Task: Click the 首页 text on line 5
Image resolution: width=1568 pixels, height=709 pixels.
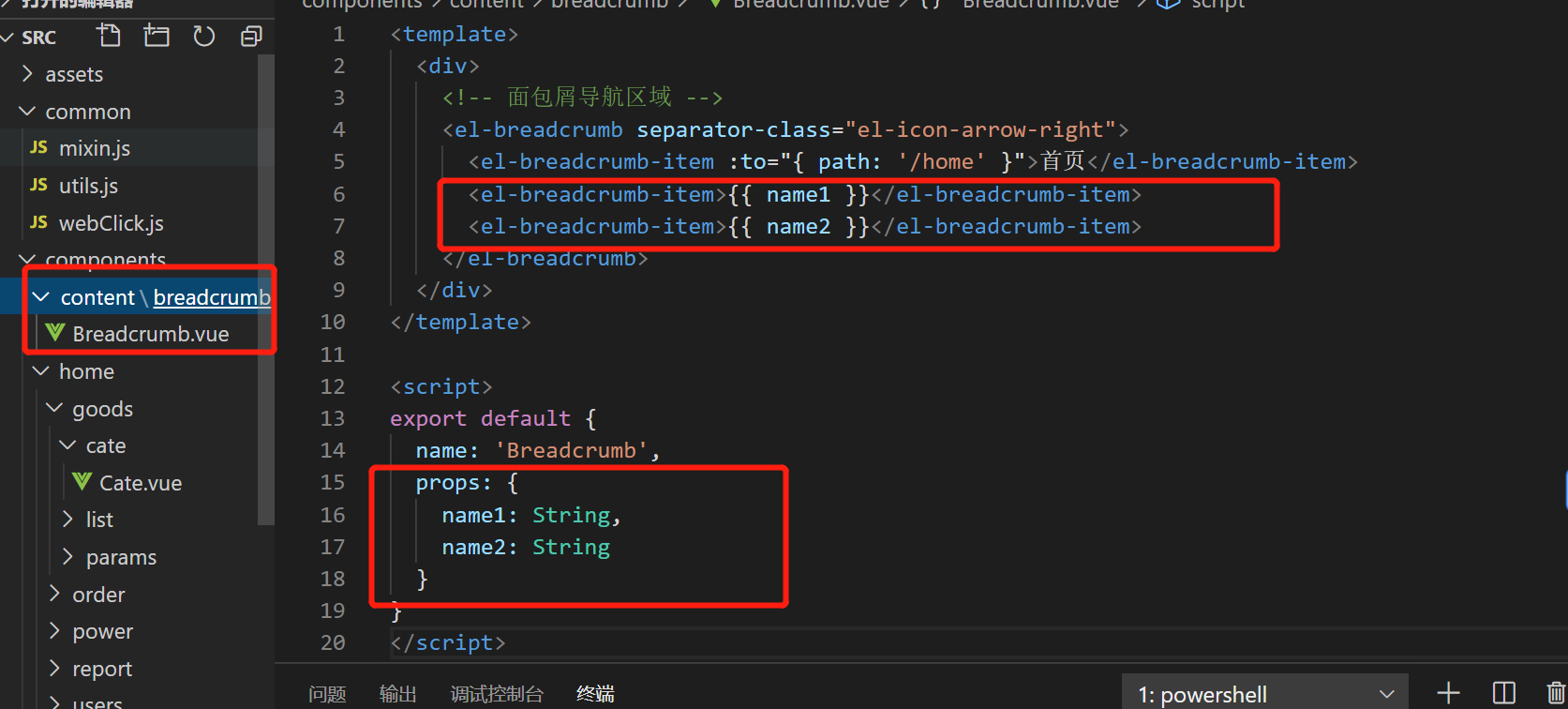Action: click(x=1062, y=161)
